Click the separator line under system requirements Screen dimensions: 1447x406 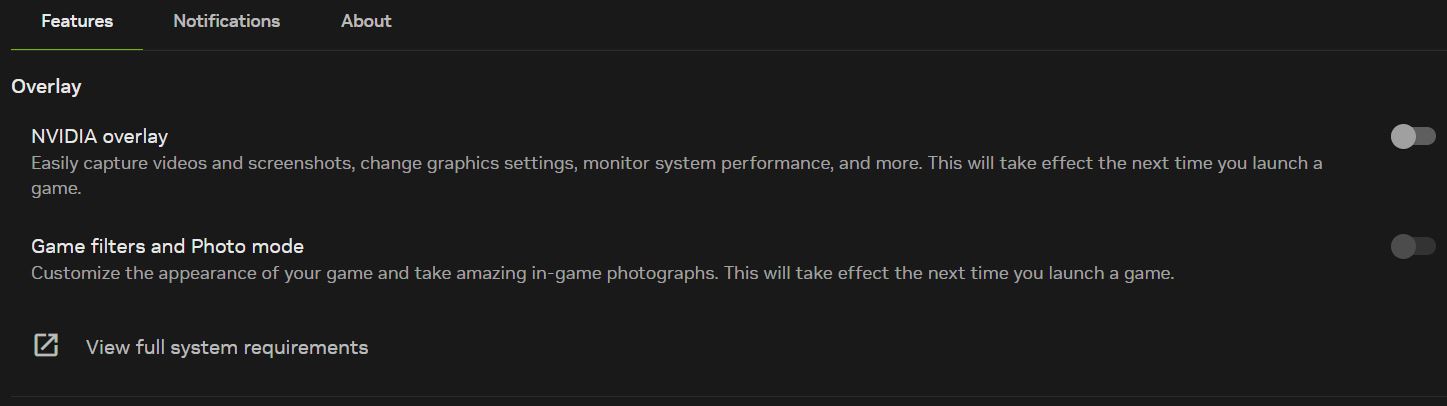[x=723, y=396]
